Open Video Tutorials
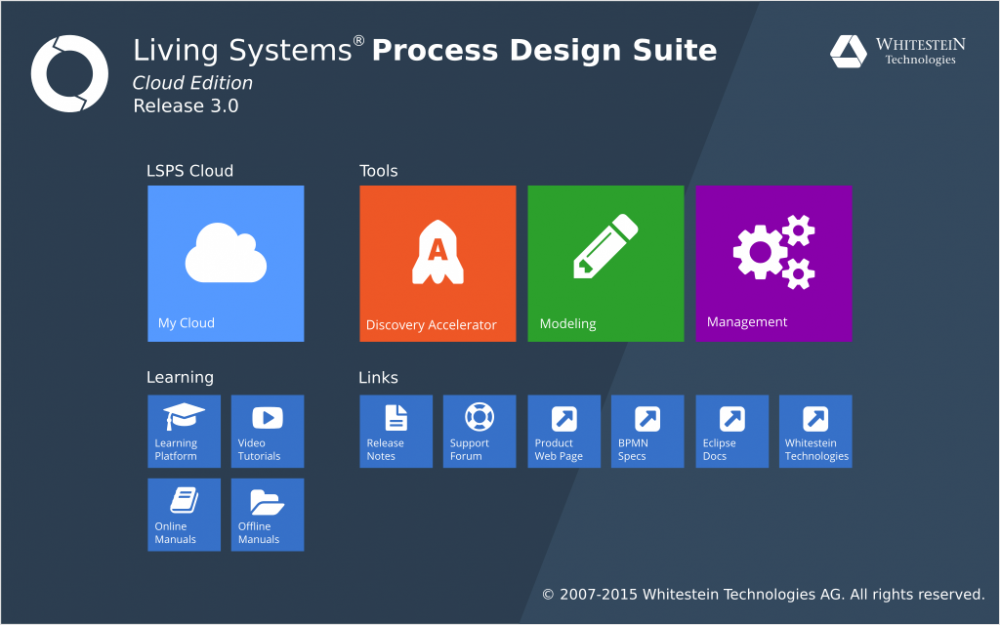The image size is (1000, 625). point(266,431)
